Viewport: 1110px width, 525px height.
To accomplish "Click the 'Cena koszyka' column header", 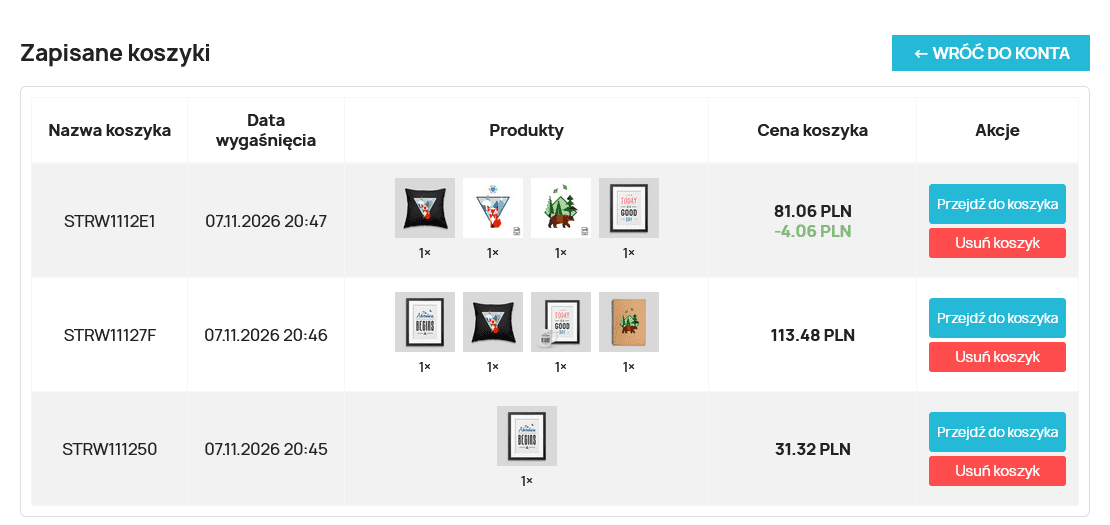I will click(x=812, y=130).
